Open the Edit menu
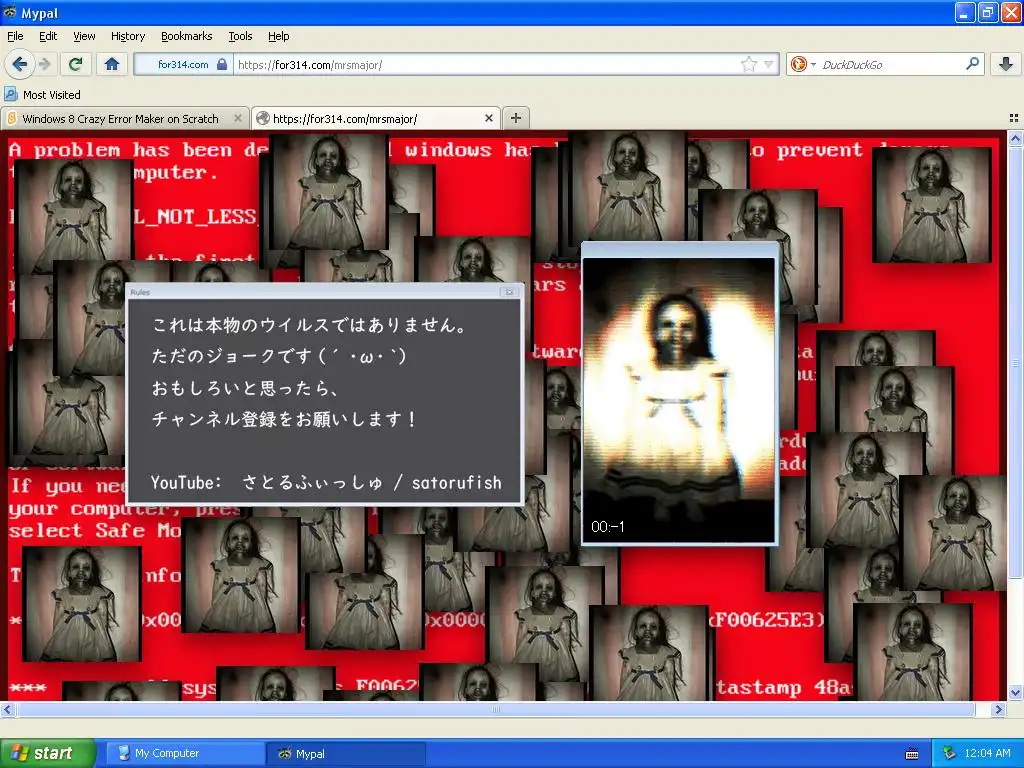 pos(48,36)
